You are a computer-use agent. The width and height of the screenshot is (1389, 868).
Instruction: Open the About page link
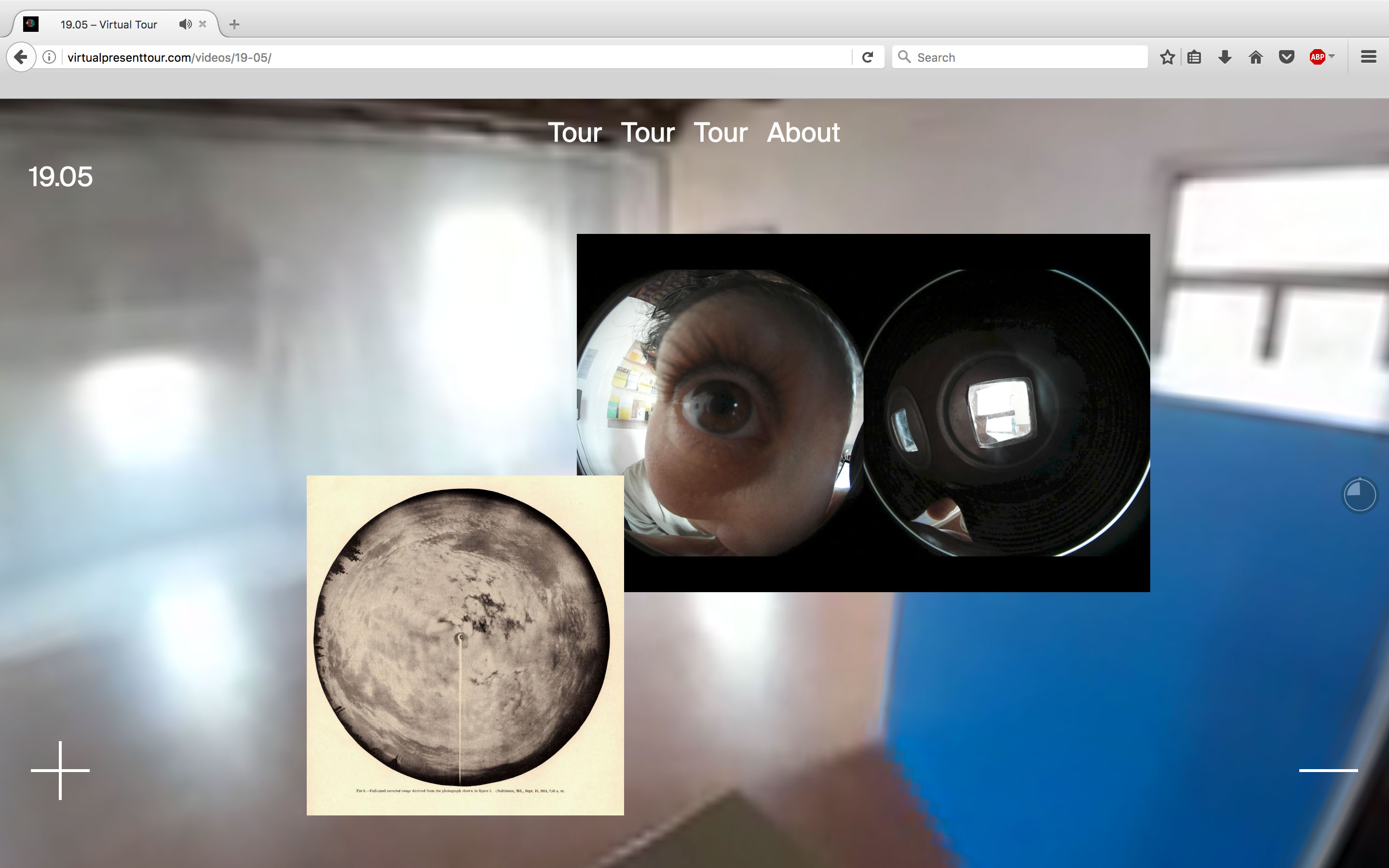pyautogui.click(x=803, y=133)
